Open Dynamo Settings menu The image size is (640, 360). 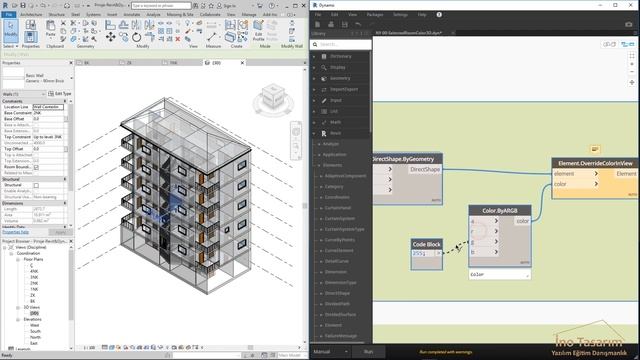[400, 14]
